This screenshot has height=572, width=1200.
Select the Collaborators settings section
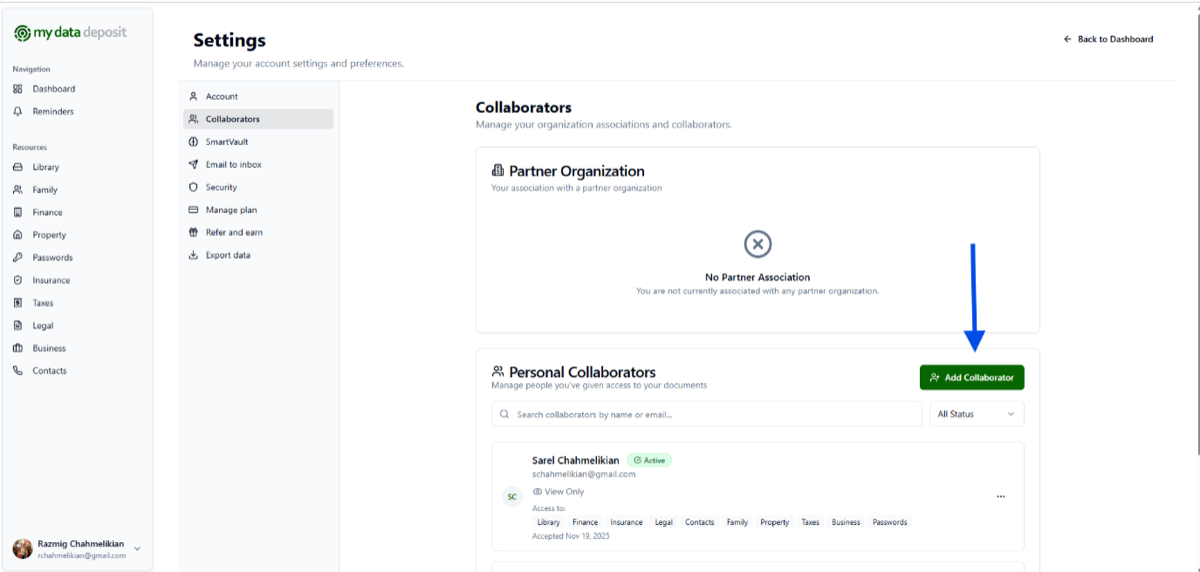(258, 119)
